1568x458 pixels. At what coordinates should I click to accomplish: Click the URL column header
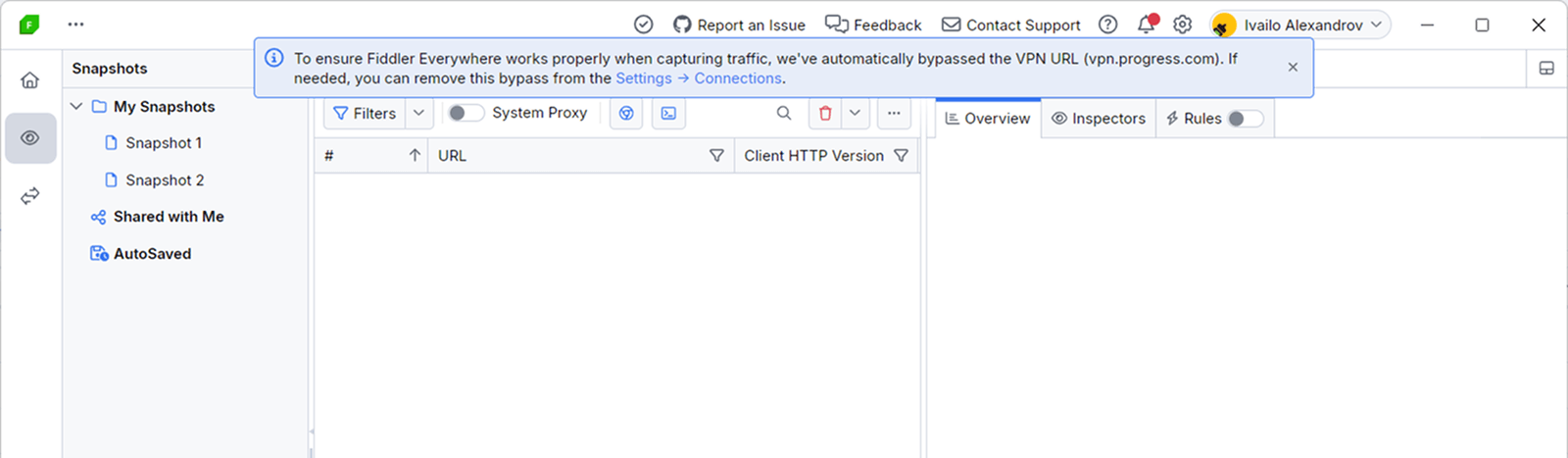tap(581, 156)
